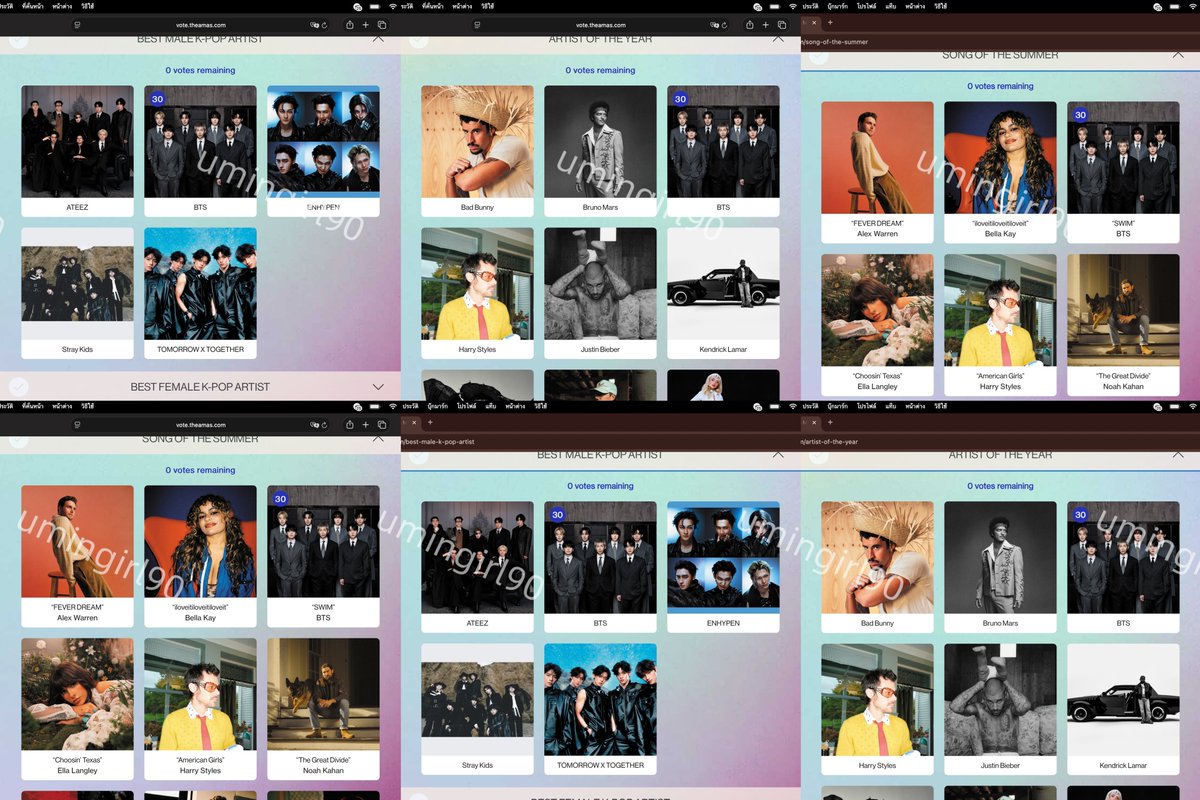
Task: Select Bad Bunny card in top-middle Artist of Year window
Action: (x=477, y=151)
